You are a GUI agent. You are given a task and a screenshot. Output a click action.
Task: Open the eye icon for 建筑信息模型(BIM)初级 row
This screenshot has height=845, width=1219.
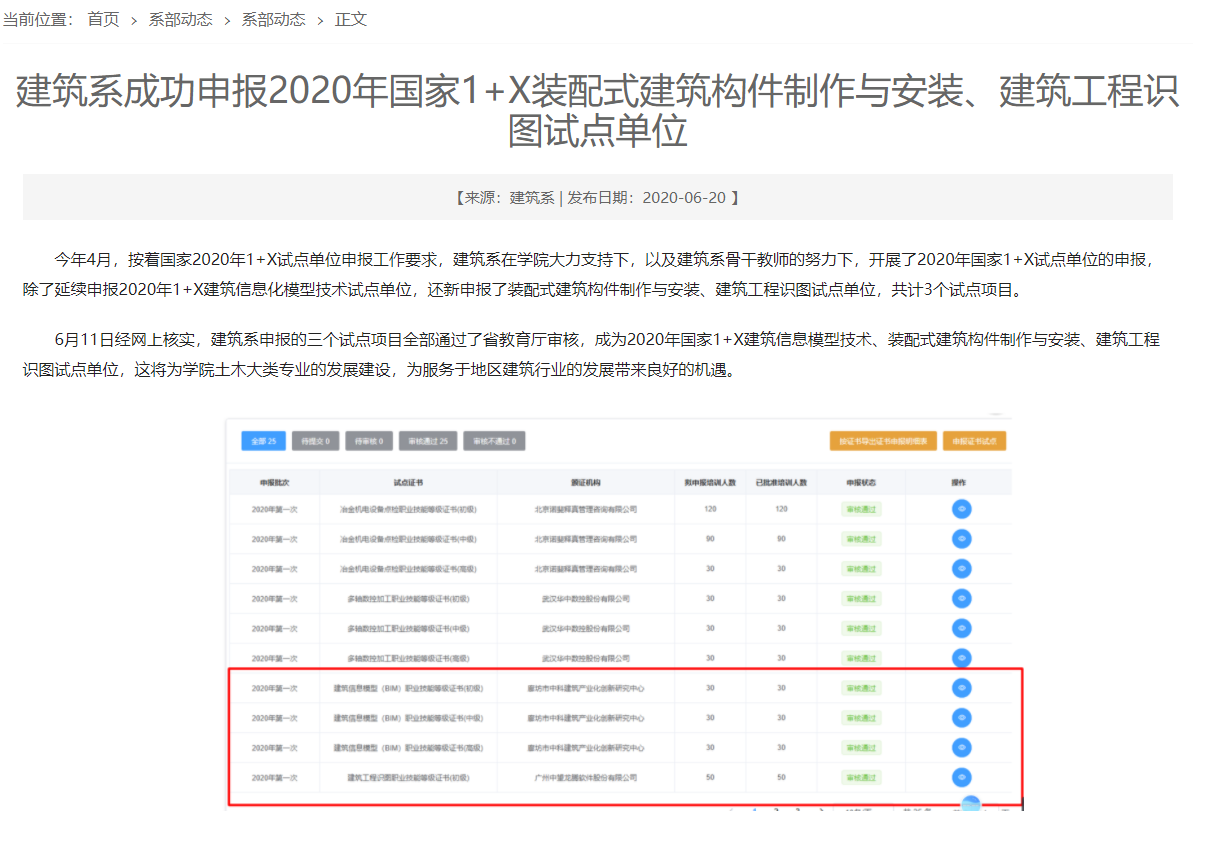point(962,688)
